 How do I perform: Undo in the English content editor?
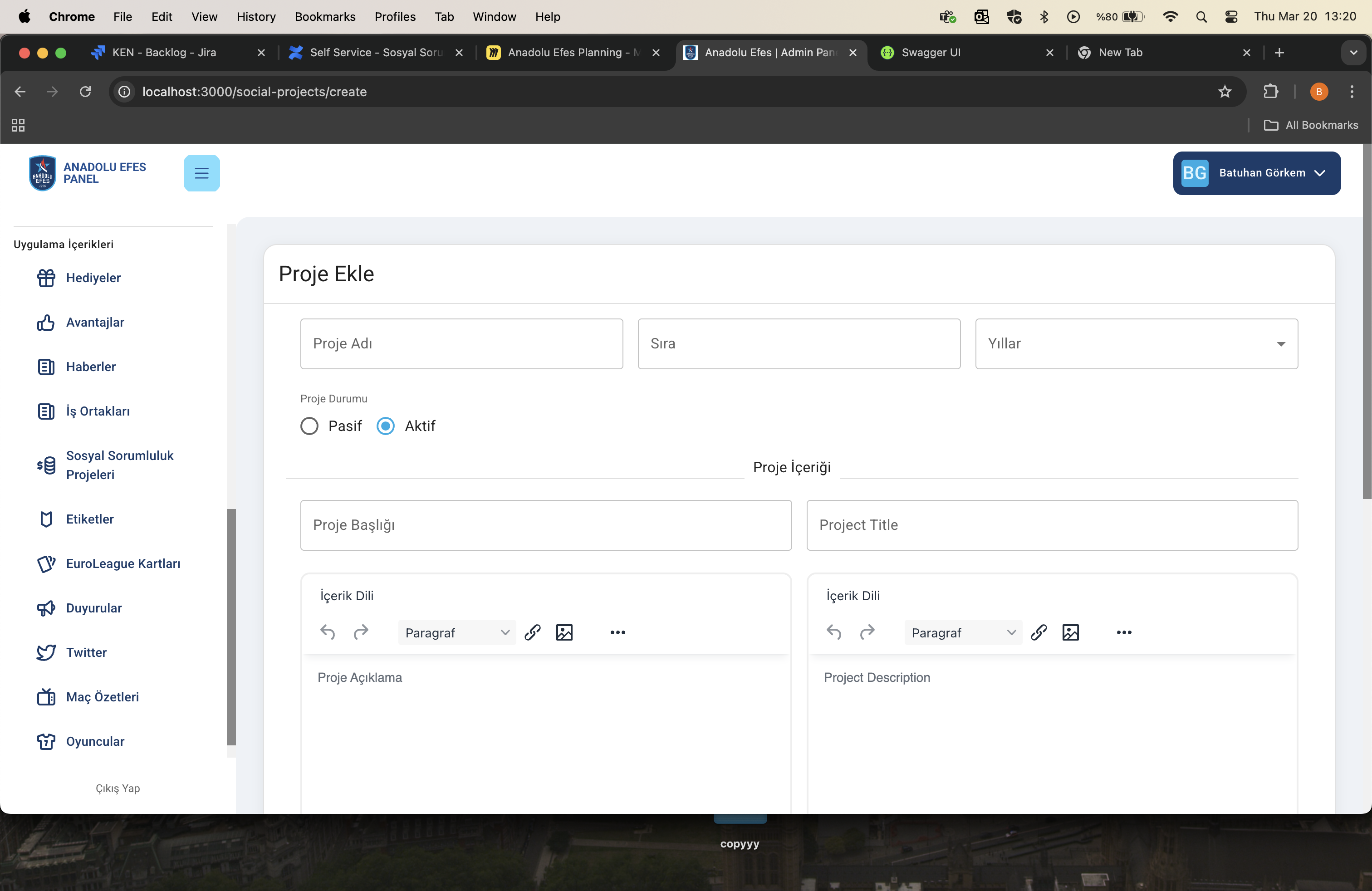833,632
